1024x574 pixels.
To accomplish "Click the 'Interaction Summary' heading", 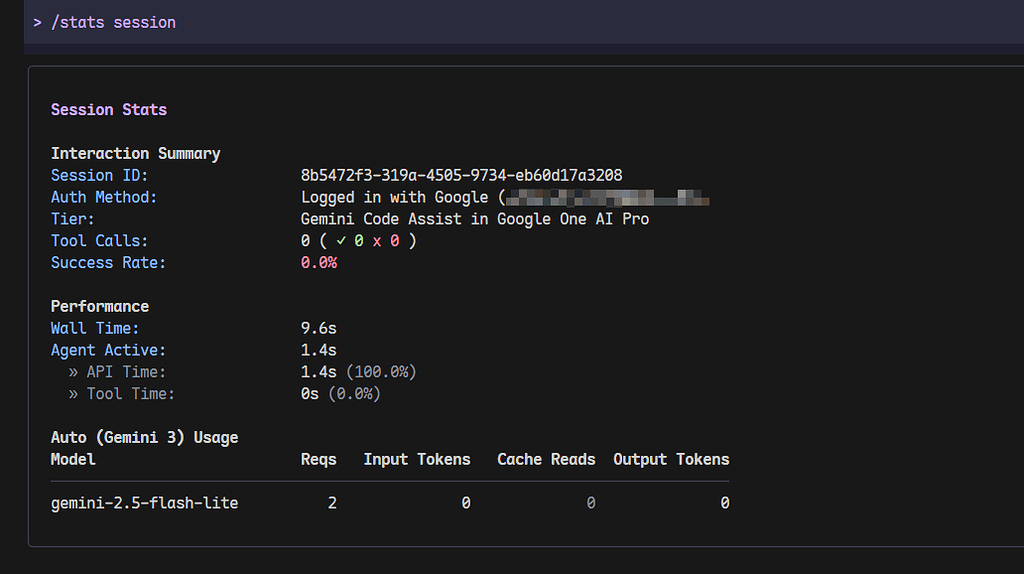I will click(136, 153).
